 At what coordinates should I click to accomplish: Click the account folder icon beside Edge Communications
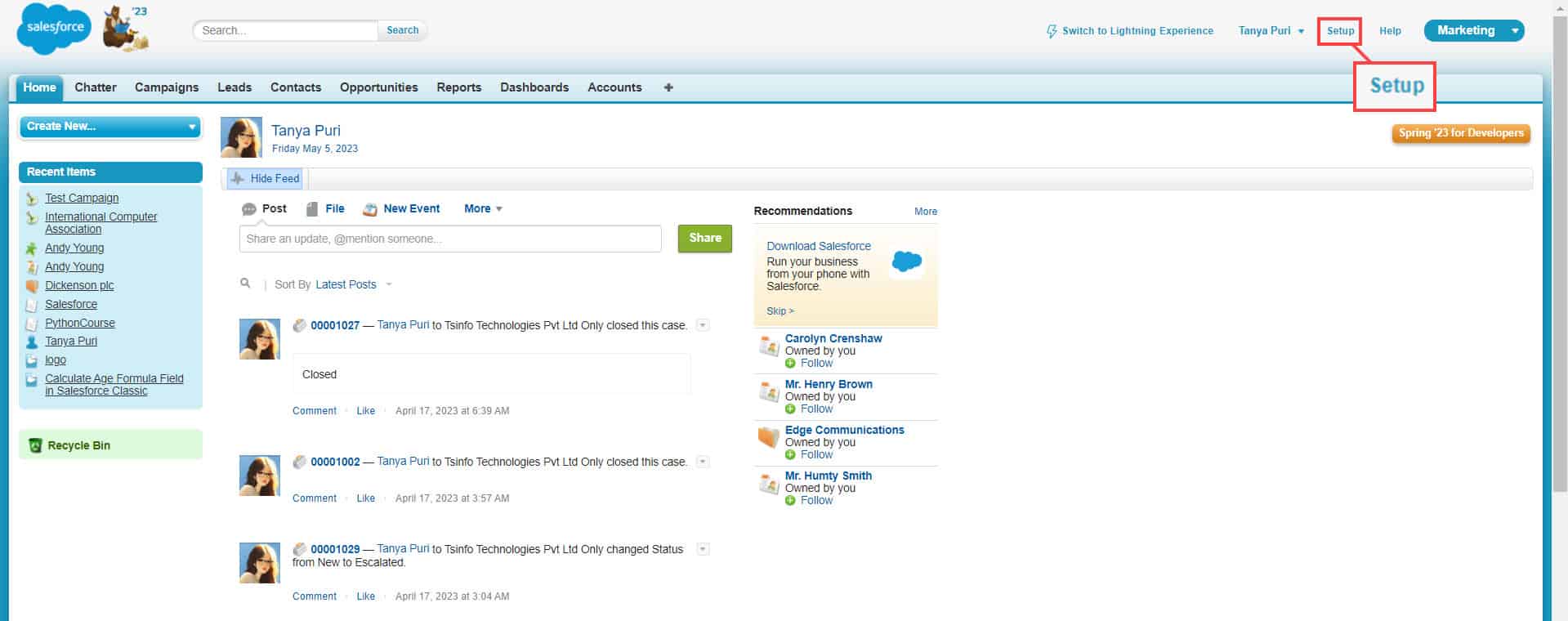[769, 438]
